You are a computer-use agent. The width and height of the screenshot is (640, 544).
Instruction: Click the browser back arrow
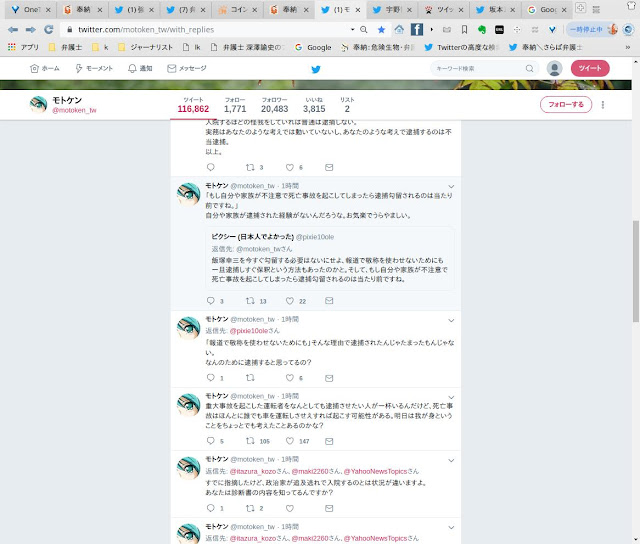13,29
